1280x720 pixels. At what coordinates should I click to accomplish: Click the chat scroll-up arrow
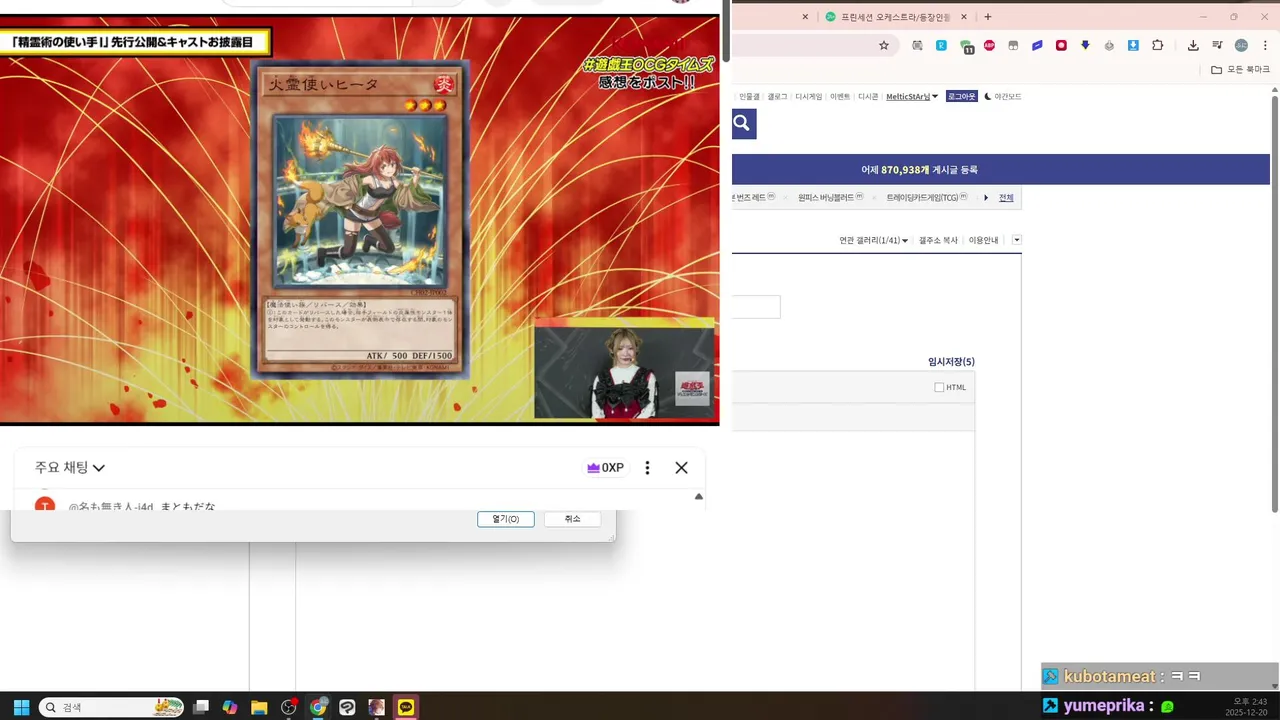click(699, 496)
